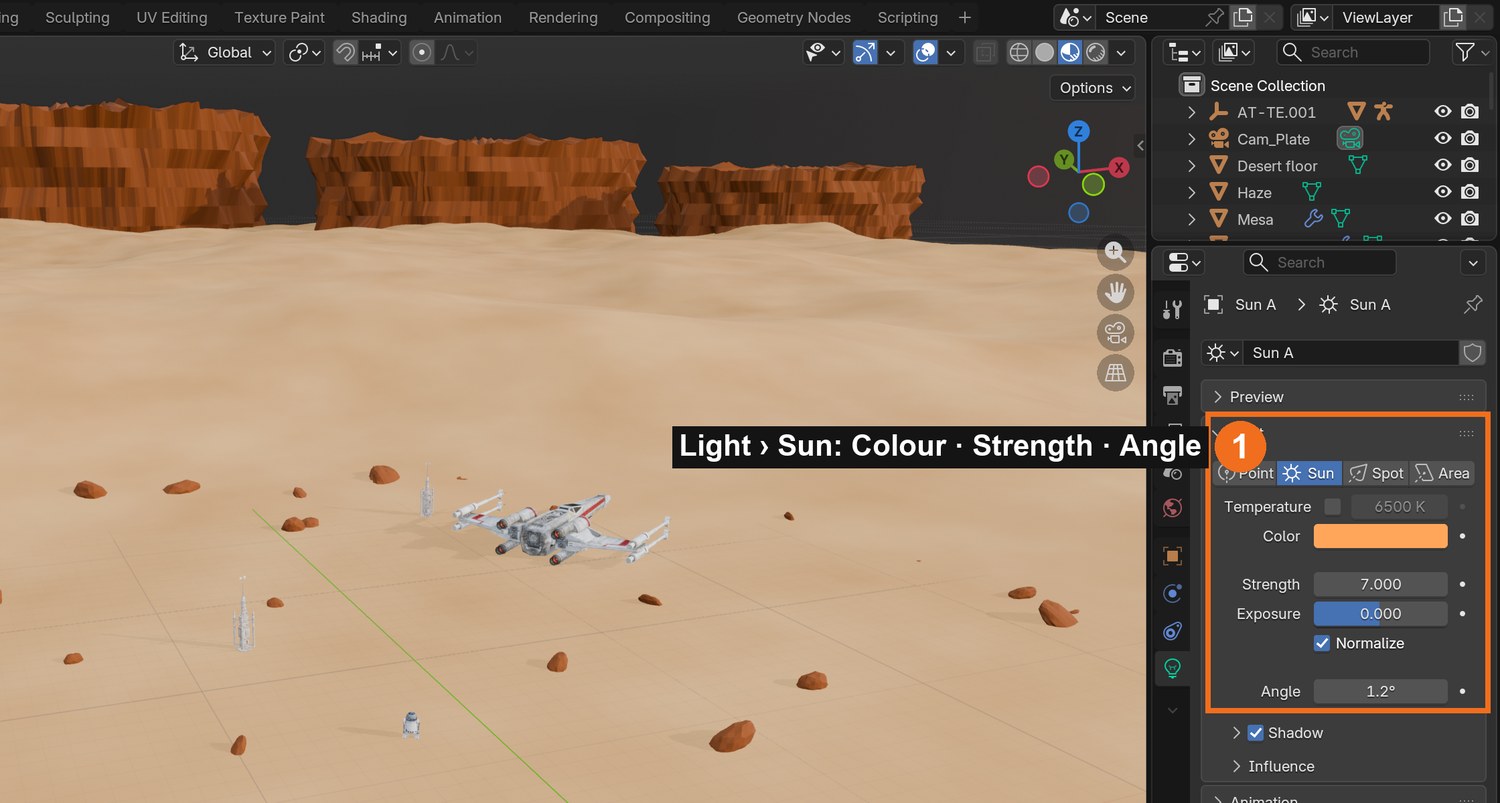Select solid viewport shading
Viewport: 1500px width, 803px height.
click(x=1045, y=52)
